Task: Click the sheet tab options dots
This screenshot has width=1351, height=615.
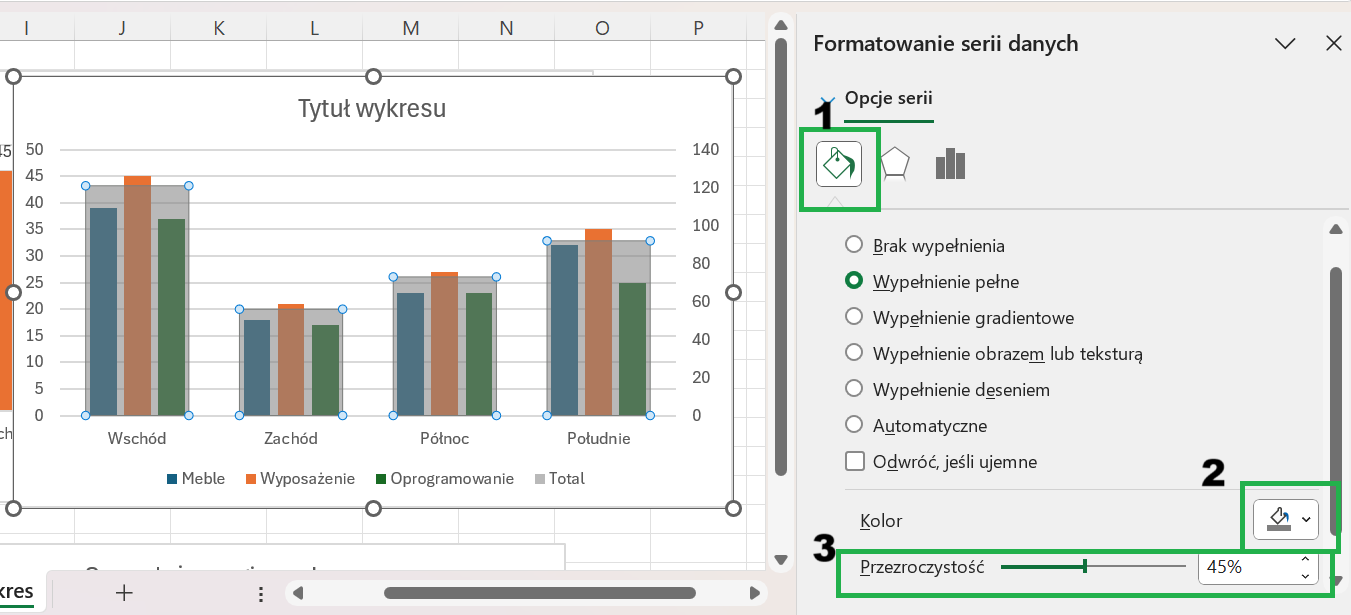Action: (261, 594)
